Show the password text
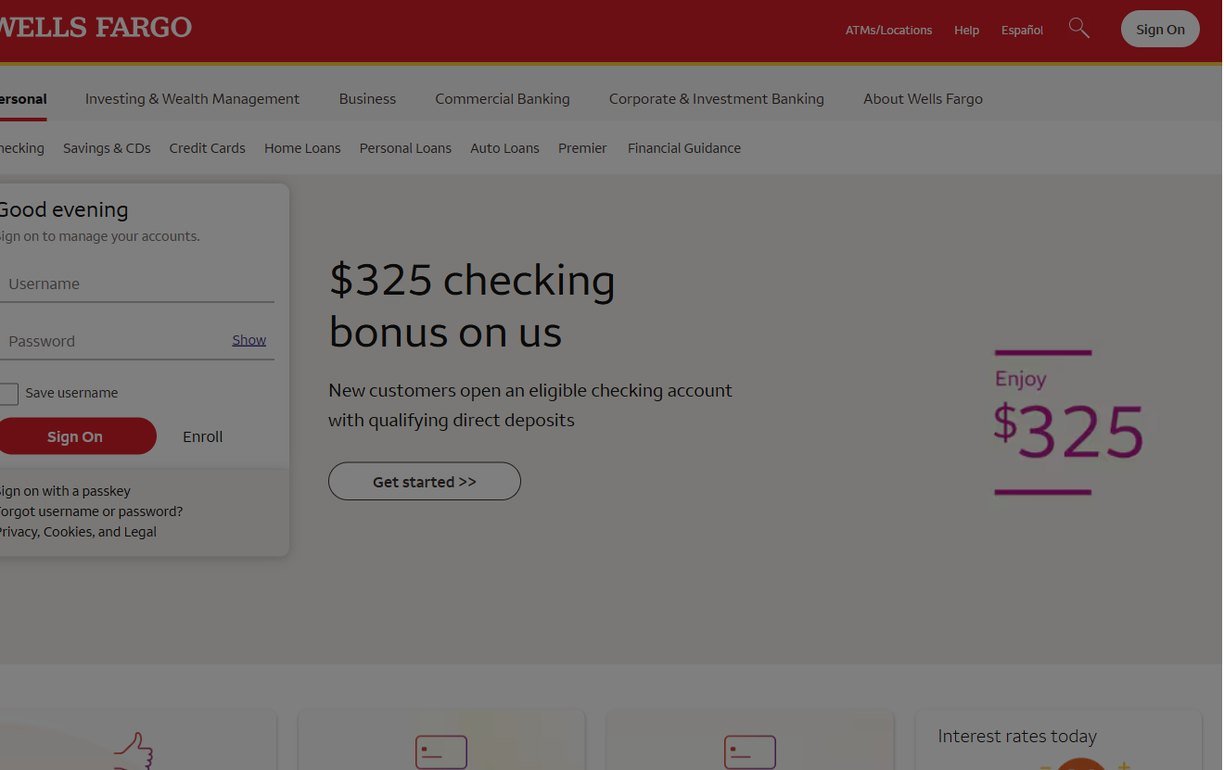Image resolution: width=1224 pixels, height=770 pixels. click(x=249, y=340)
